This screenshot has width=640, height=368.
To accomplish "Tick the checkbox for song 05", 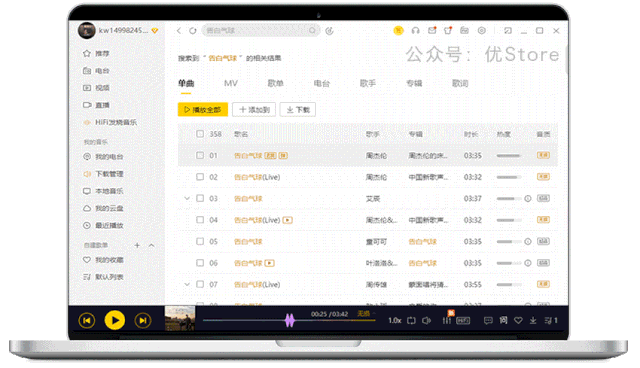I will tap(200, 242).
